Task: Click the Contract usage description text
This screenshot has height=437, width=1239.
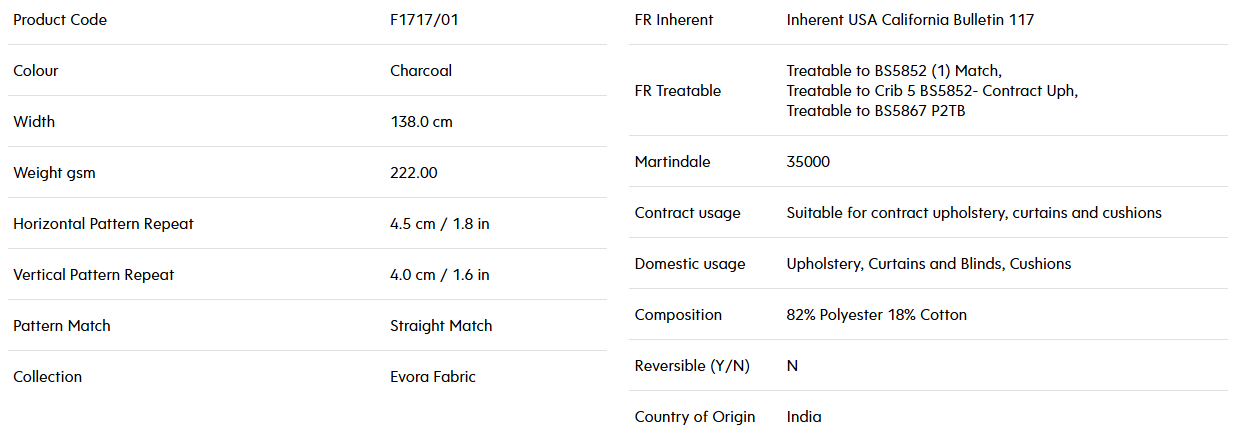Action: pos(974,213)
